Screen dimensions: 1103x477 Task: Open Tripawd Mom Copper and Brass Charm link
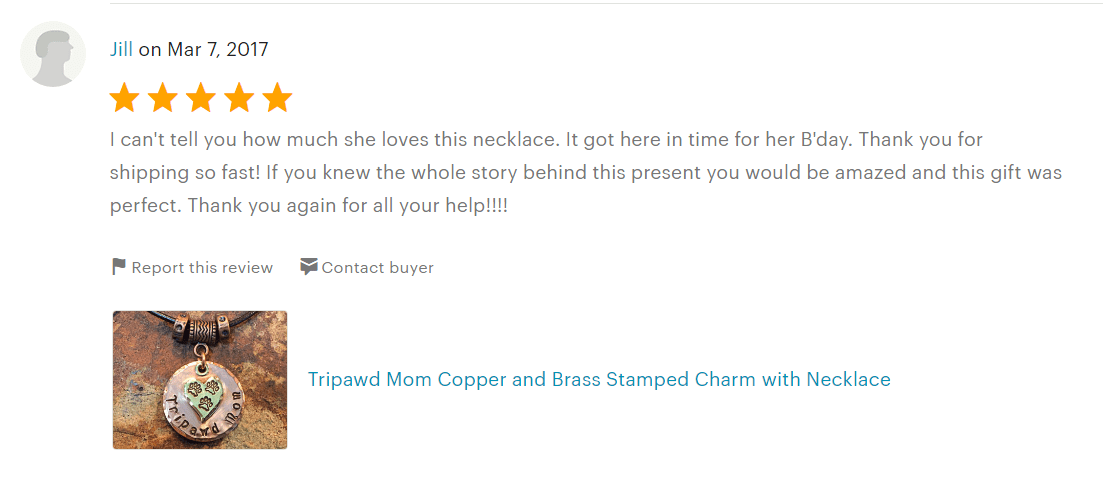599,380
